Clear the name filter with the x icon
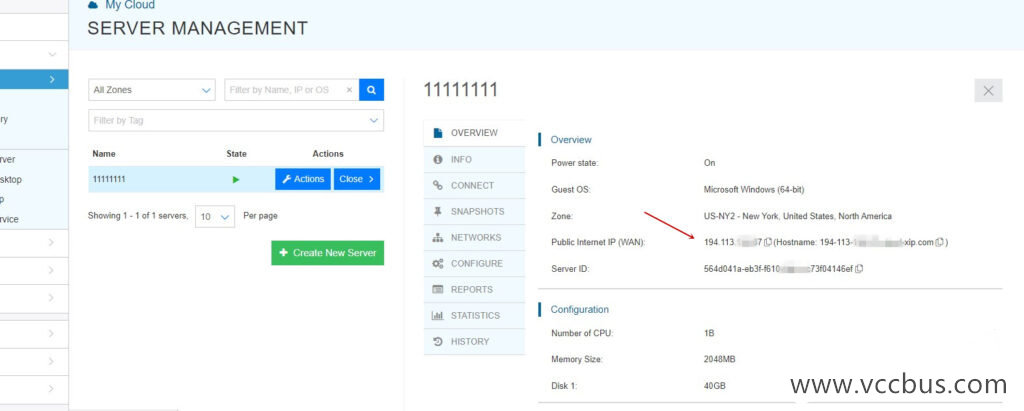1024x411 pixels. 349,90
